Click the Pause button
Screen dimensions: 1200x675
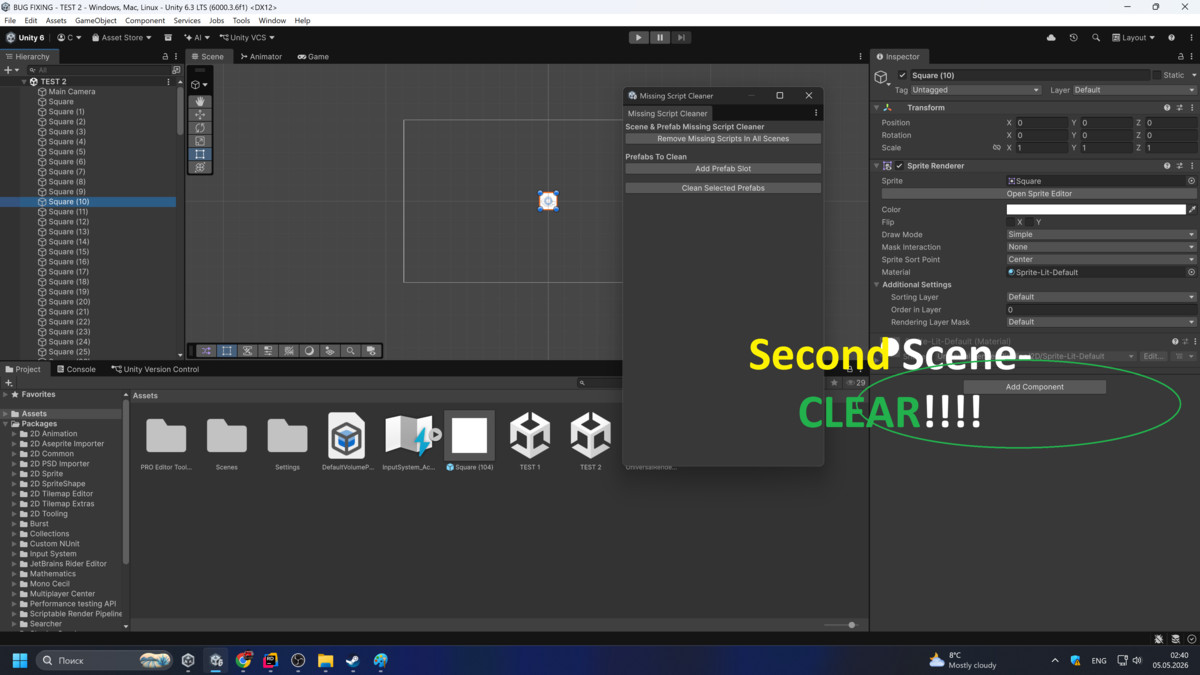pyautogui.click(x=660, y=37)
